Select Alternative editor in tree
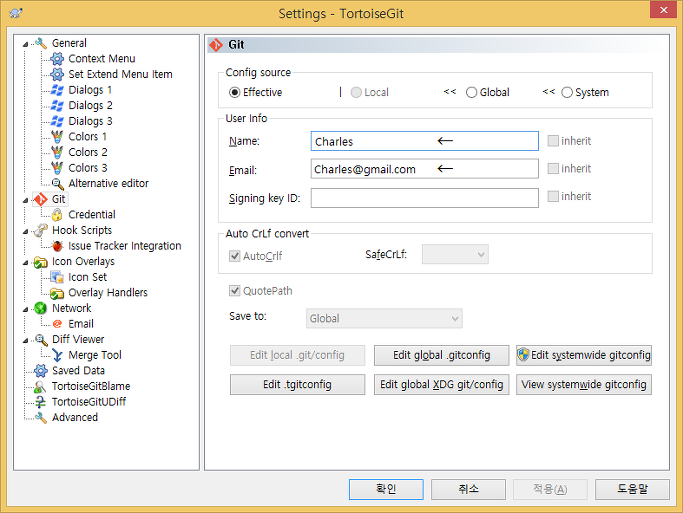Image resolution: width=683 pixels, height=513 pixels. click(x=108, y=183)
